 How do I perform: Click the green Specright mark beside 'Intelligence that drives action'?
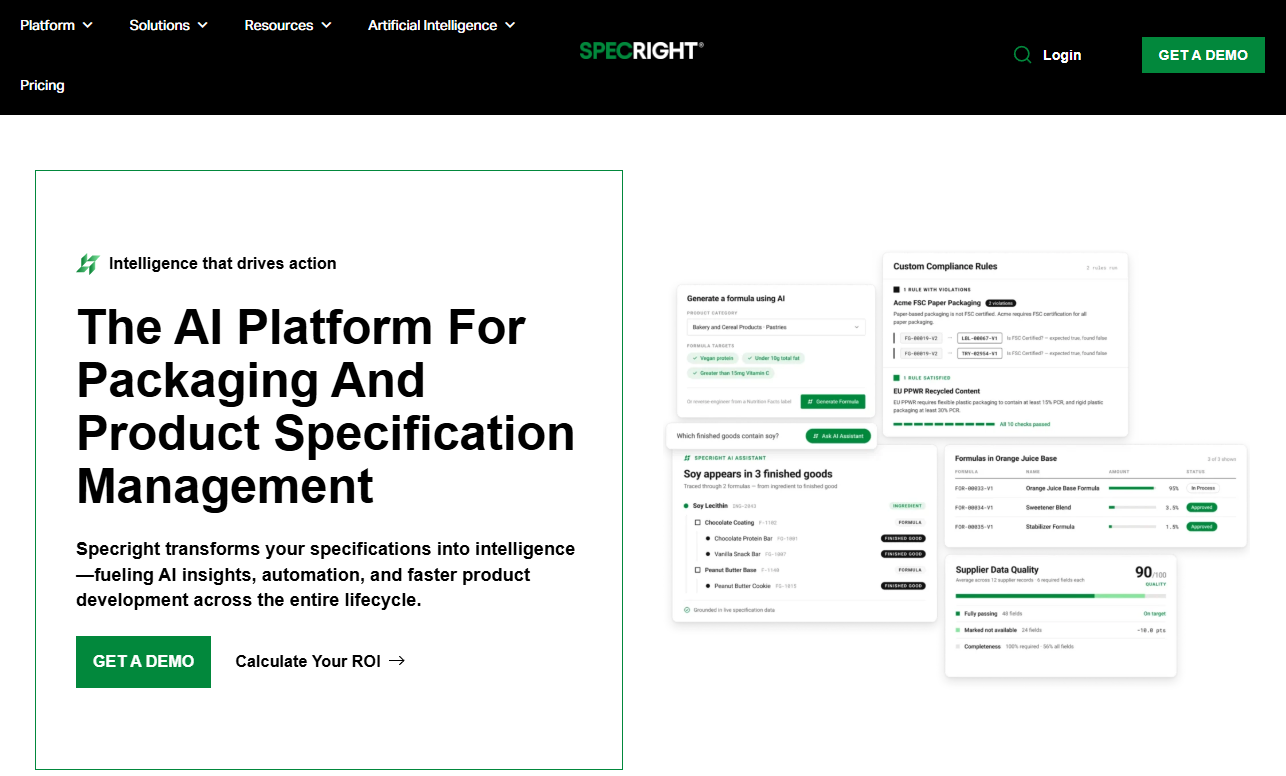(88, 264)
